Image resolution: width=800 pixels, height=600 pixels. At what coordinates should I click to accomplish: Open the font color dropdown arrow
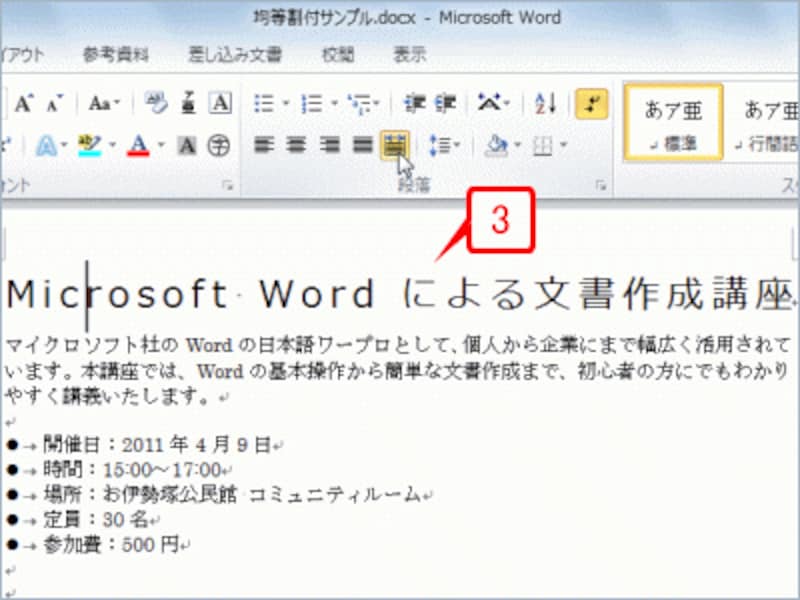(x=161, y=146)
